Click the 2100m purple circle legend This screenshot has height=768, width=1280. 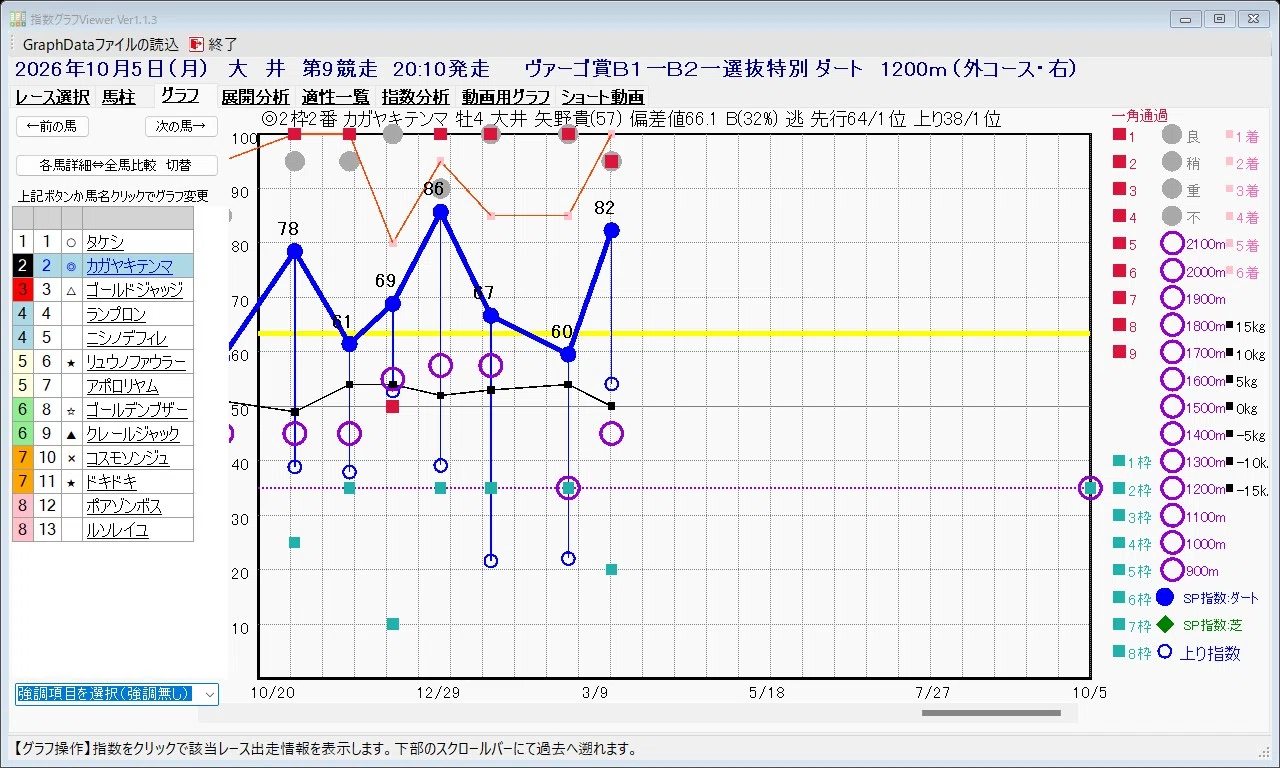point(1172,244)
